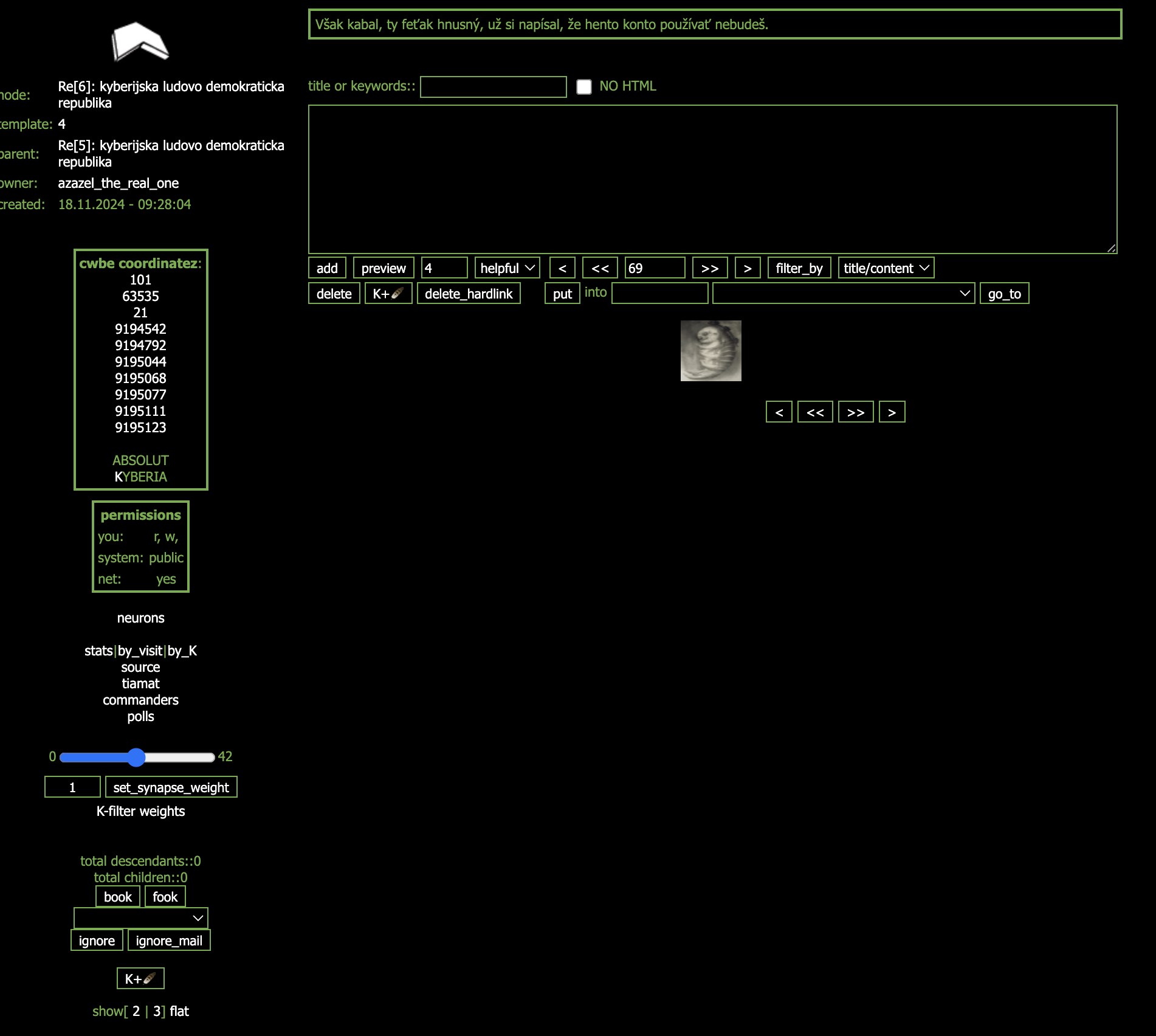The image size is (1156, 1036).
Task: Click the template value 4 link
Action: (x=61, y=124)
